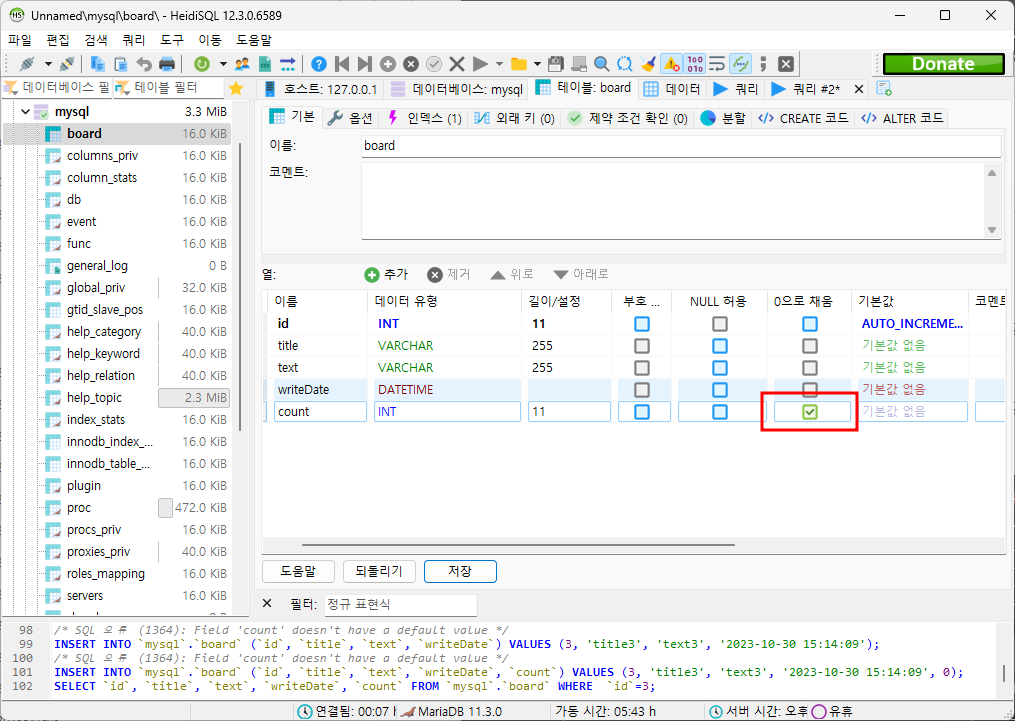1015x721 pixels.
Task: Toggle Allow NULL checkbox for id row
Action: coord(720,324)
